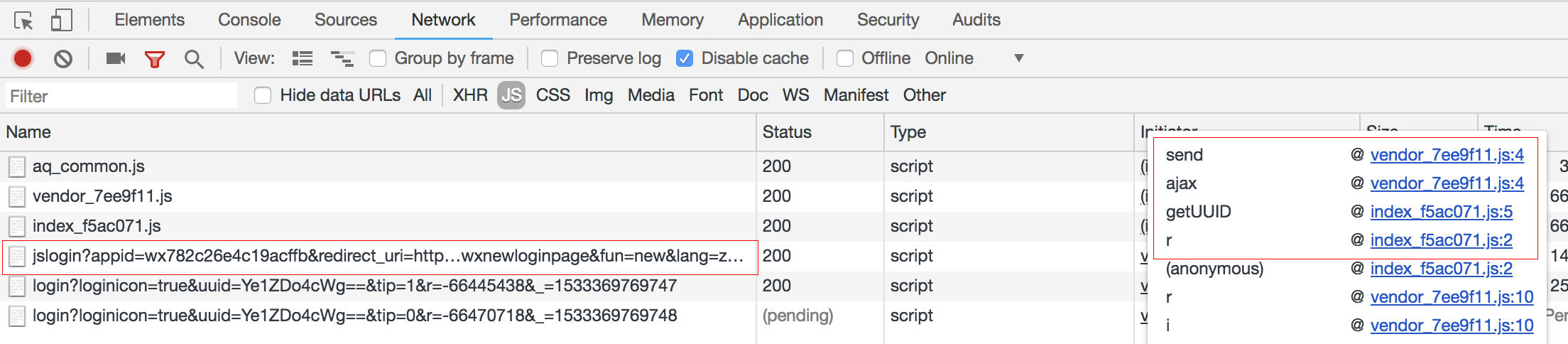1568x344 pixels.
Task: Show the overview waterfall view icon
Action: [342, 58]
